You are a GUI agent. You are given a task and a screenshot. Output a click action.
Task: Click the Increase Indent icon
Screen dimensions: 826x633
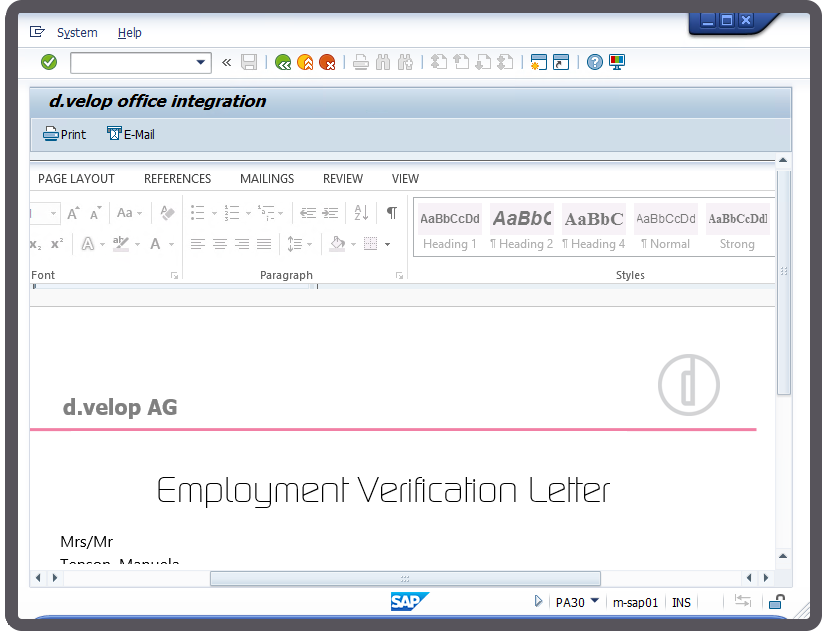coord(330,213)
